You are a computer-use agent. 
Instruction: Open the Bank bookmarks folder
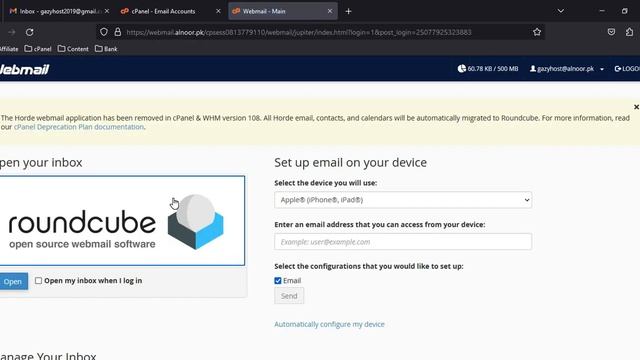pyautogui.click(x=106, y=49)
